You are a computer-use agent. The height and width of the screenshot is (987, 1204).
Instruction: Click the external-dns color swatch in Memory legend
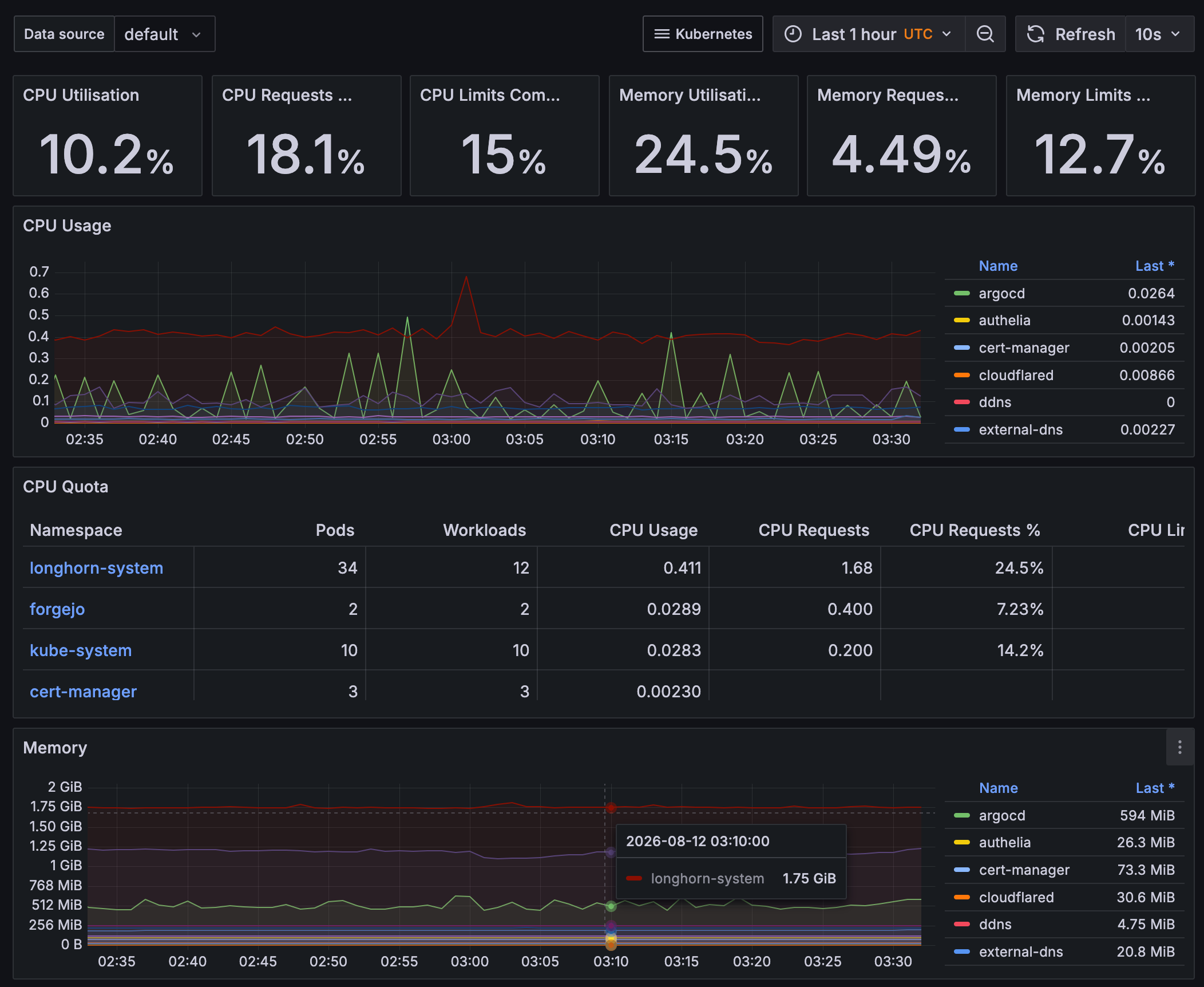pyautogui.click(x=962, y=952)
